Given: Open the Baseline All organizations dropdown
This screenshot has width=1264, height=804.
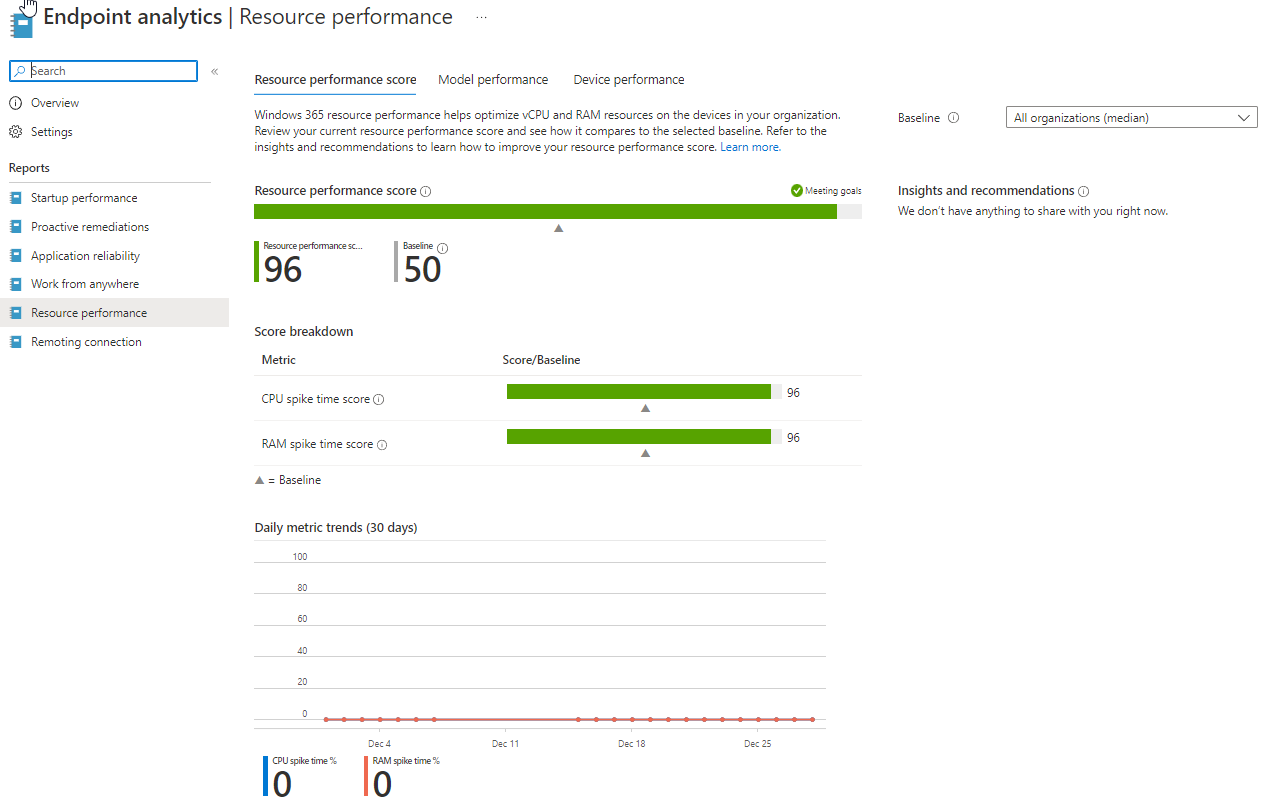Looking at the screenshot, I should (1131, 118).
